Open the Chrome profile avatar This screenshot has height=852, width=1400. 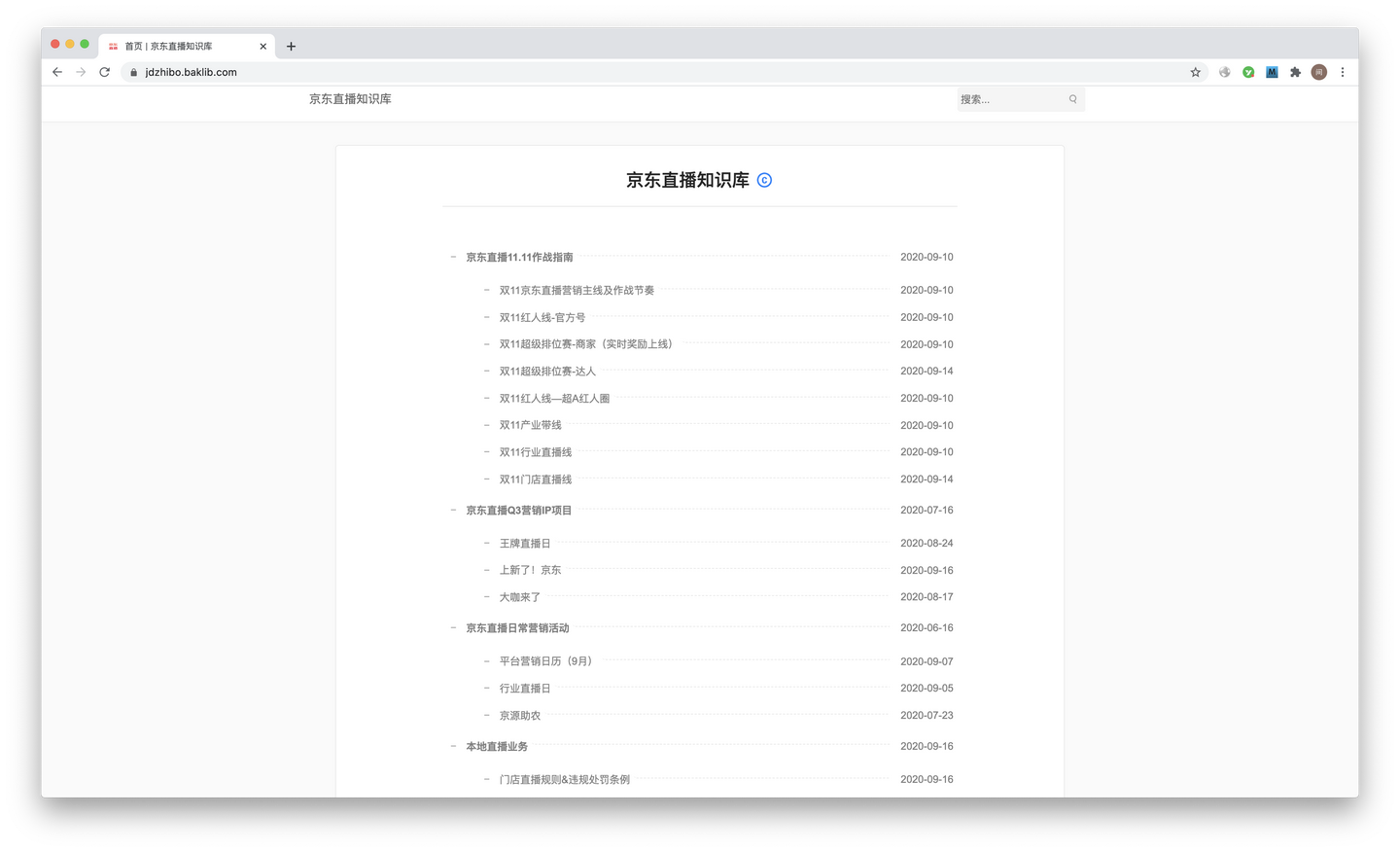pyautogui.click(x=1319, y=72)
